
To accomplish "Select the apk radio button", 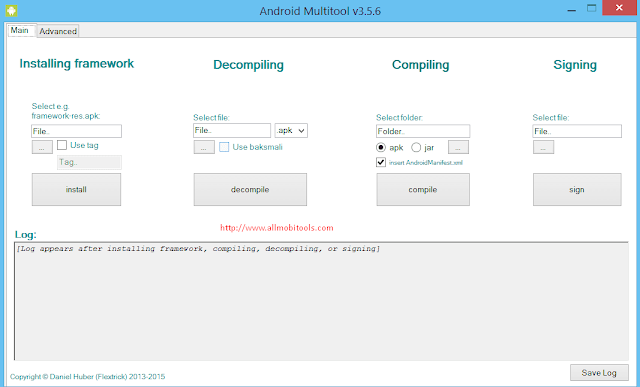I will (381, 147).
